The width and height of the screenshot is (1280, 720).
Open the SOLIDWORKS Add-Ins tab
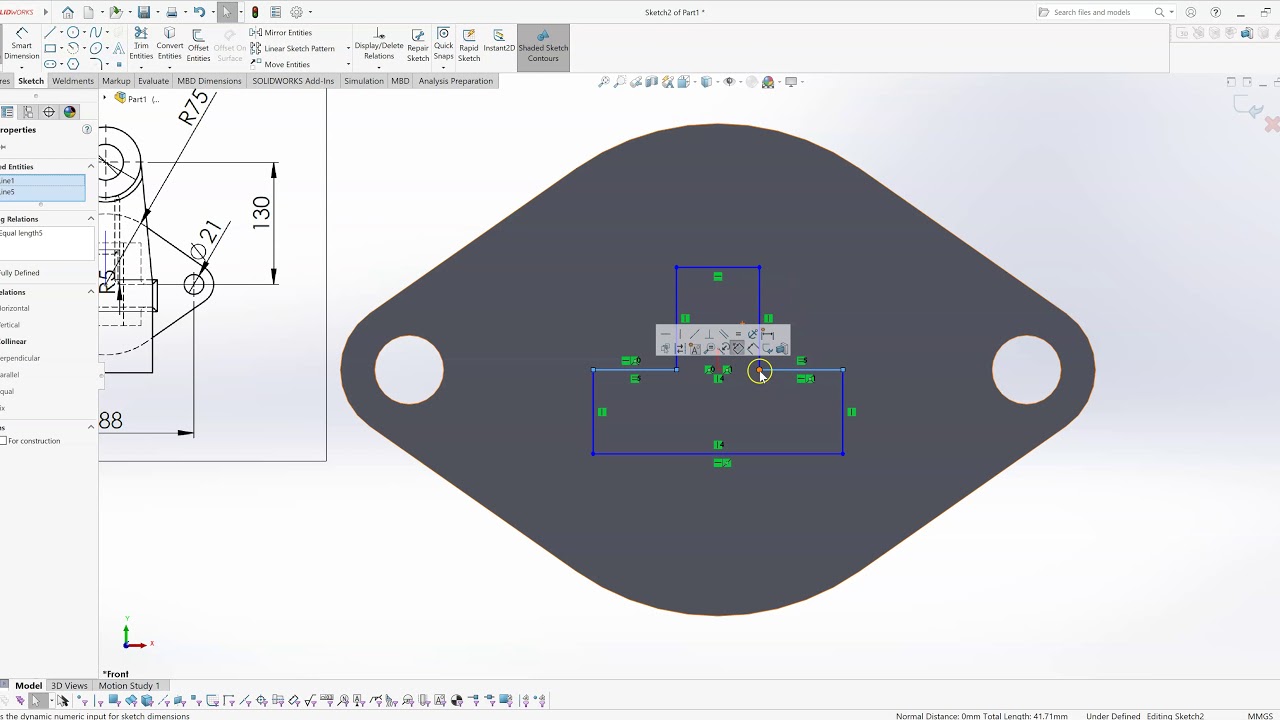point(293,81)
